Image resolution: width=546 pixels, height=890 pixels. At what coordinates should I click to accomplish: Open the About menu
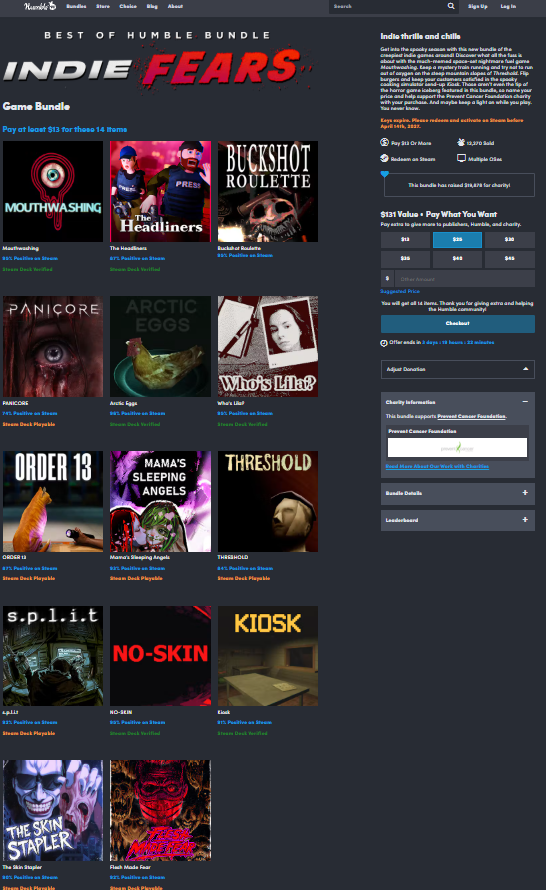(175, 6)
